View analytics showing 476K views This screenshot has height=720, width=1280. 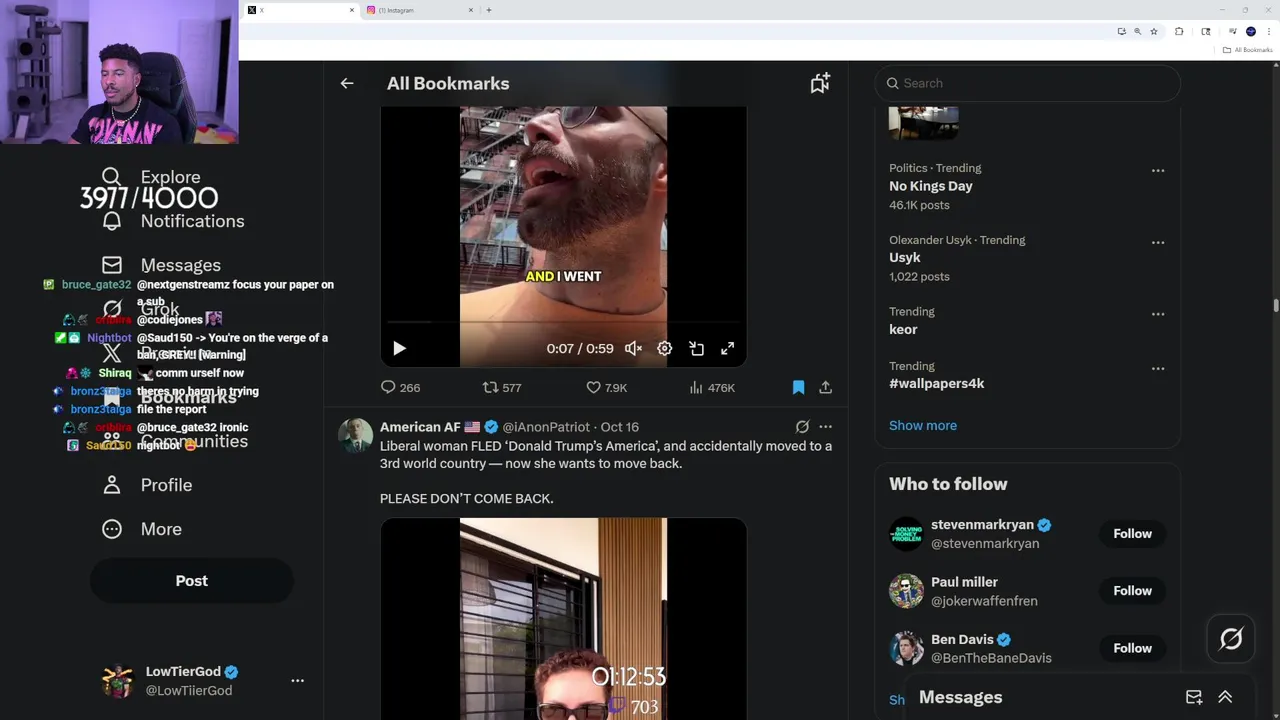click(712, 387)
